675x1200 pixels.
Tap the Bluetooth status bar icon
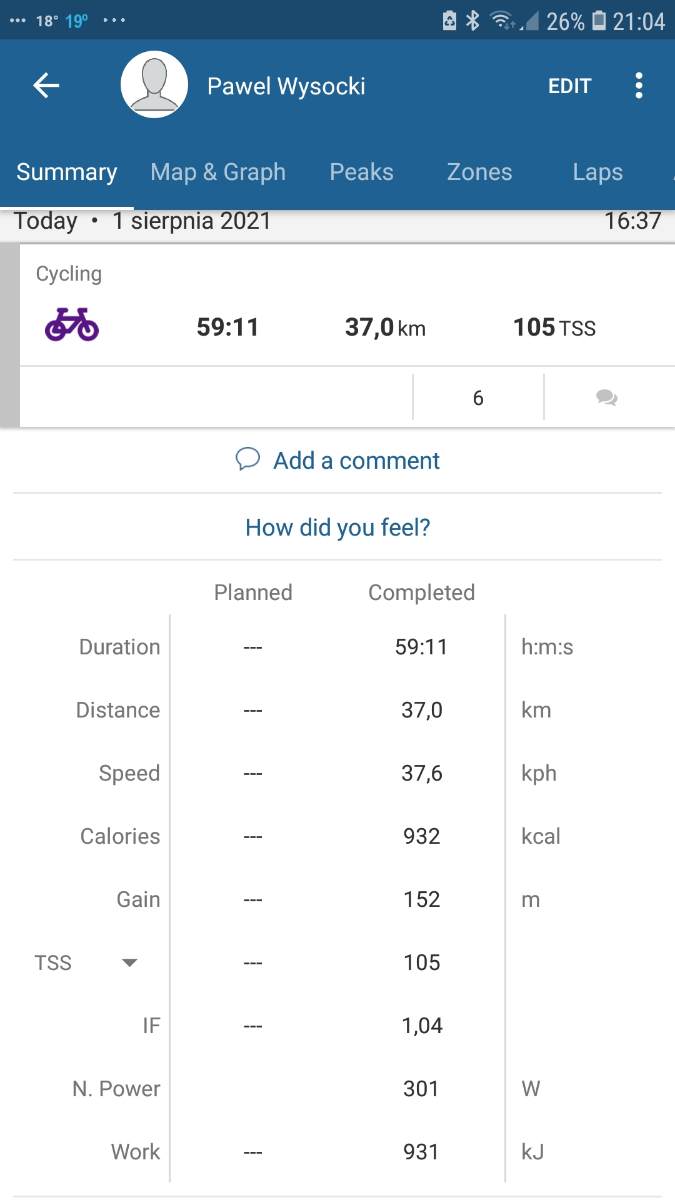473,20
